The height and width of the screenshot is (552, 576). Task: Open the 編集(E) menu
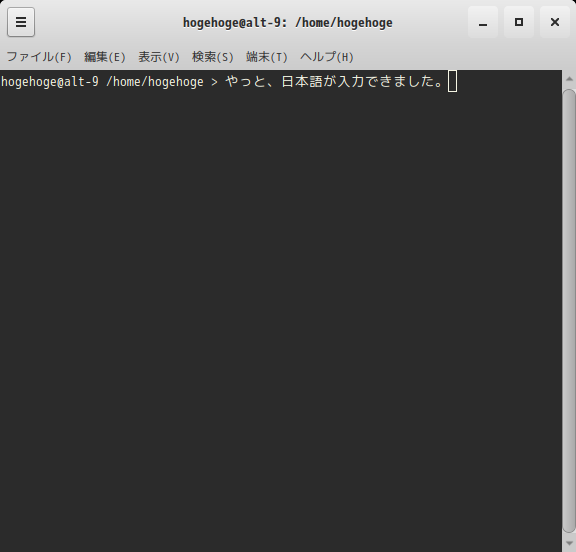click(105, 57)
